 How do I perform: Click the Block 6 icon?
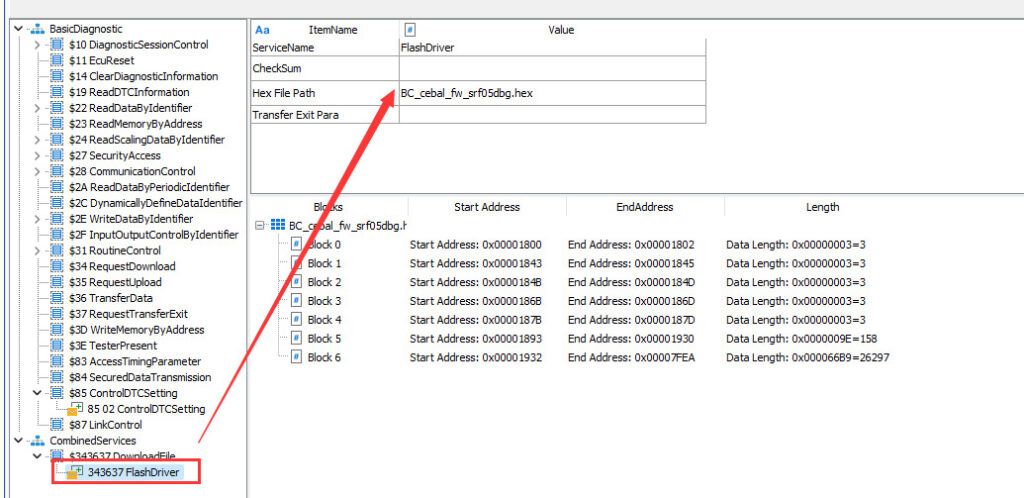point(296,357)
